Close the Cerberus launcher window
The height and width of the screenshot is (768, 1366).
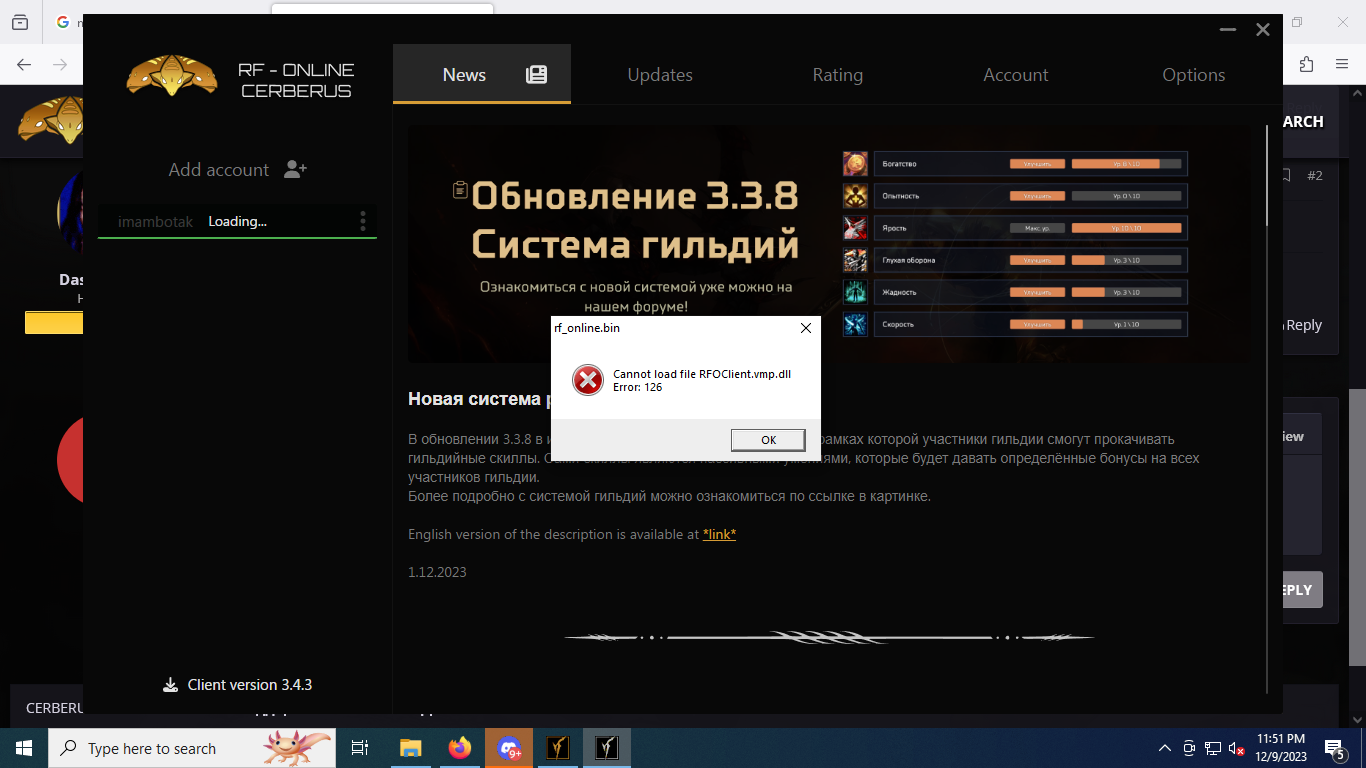1263,30
